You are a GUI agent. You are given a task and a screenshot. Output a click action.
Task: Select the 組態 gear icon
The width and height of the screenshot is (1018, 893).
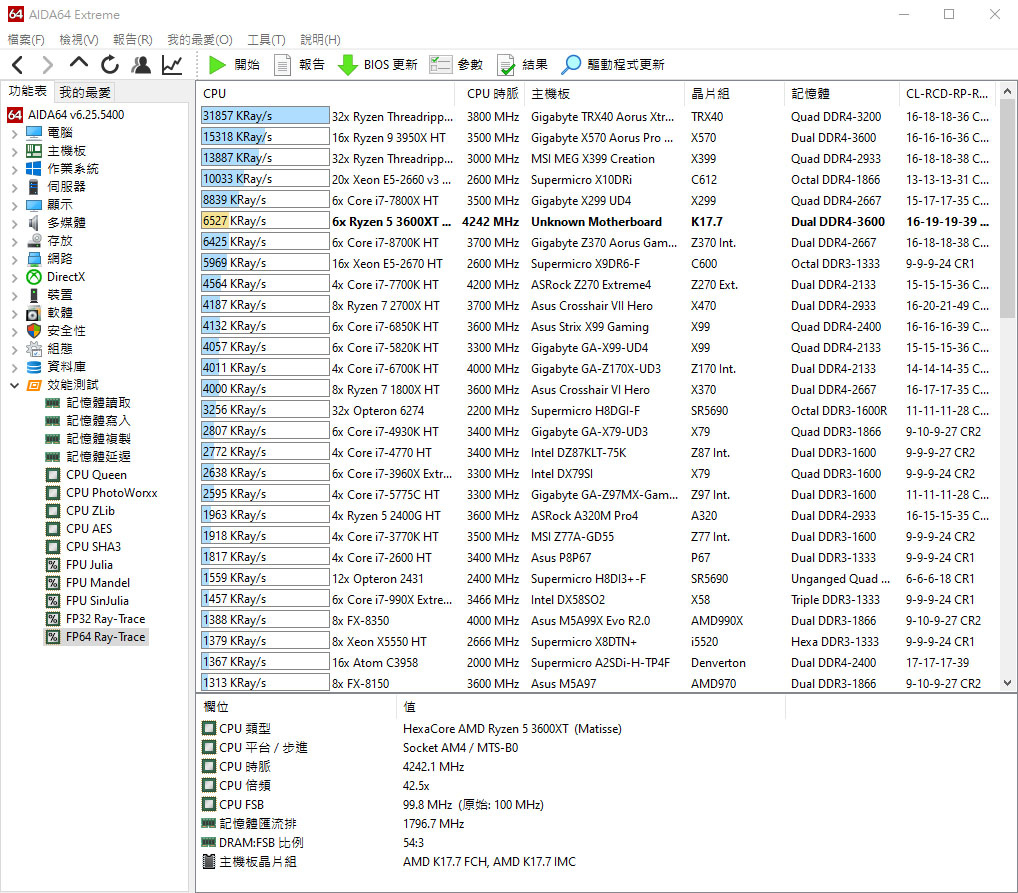click(34, 349)
